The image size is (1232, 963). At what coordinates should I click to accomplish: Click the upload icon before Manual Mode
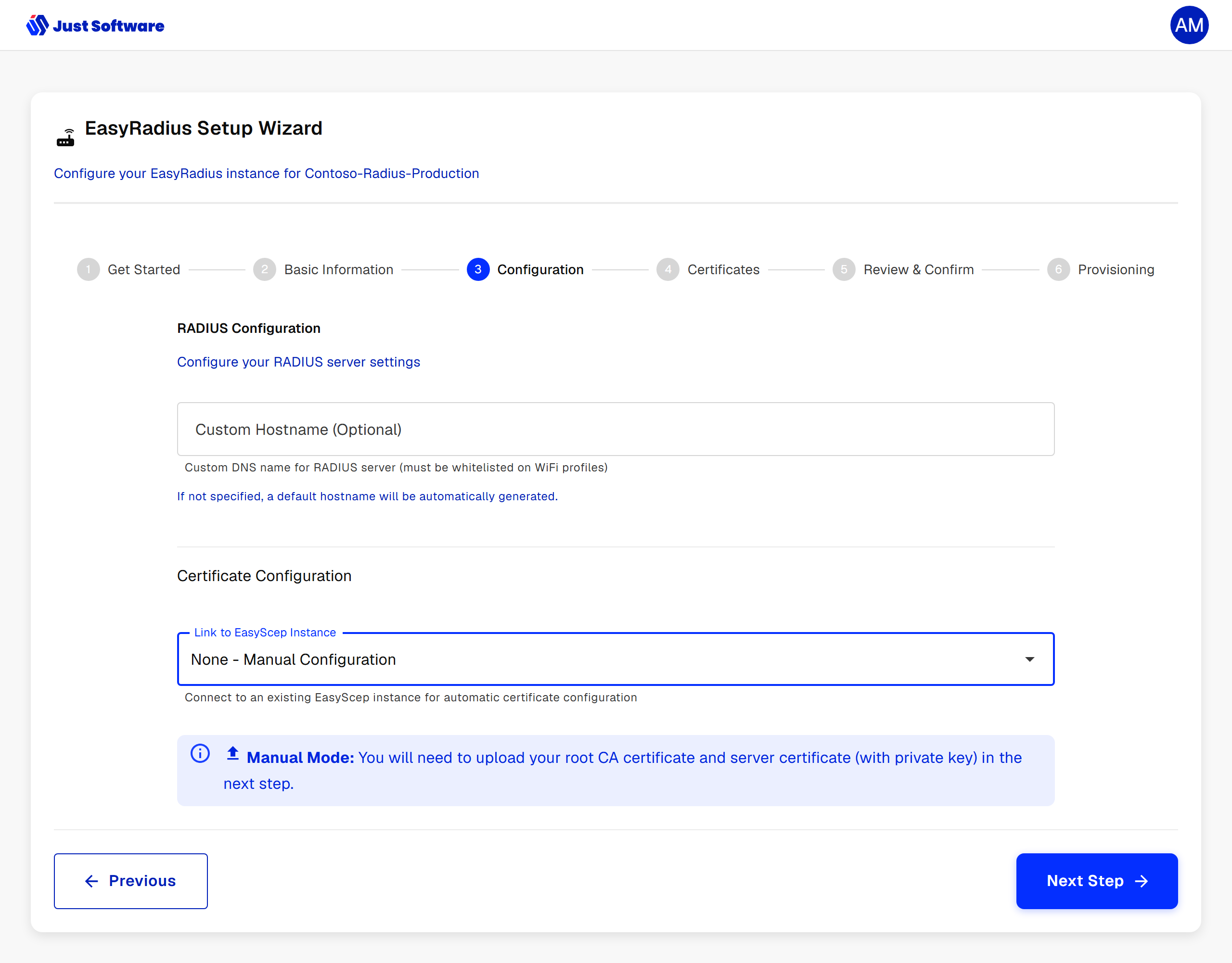232,754
